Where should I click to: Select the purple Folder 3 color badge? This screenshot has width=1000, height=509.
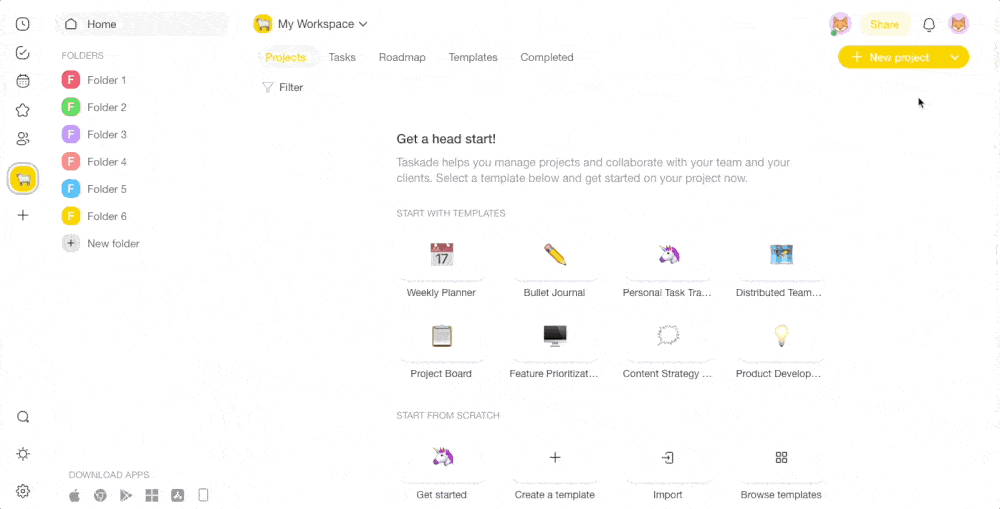(x=71, y=134)
